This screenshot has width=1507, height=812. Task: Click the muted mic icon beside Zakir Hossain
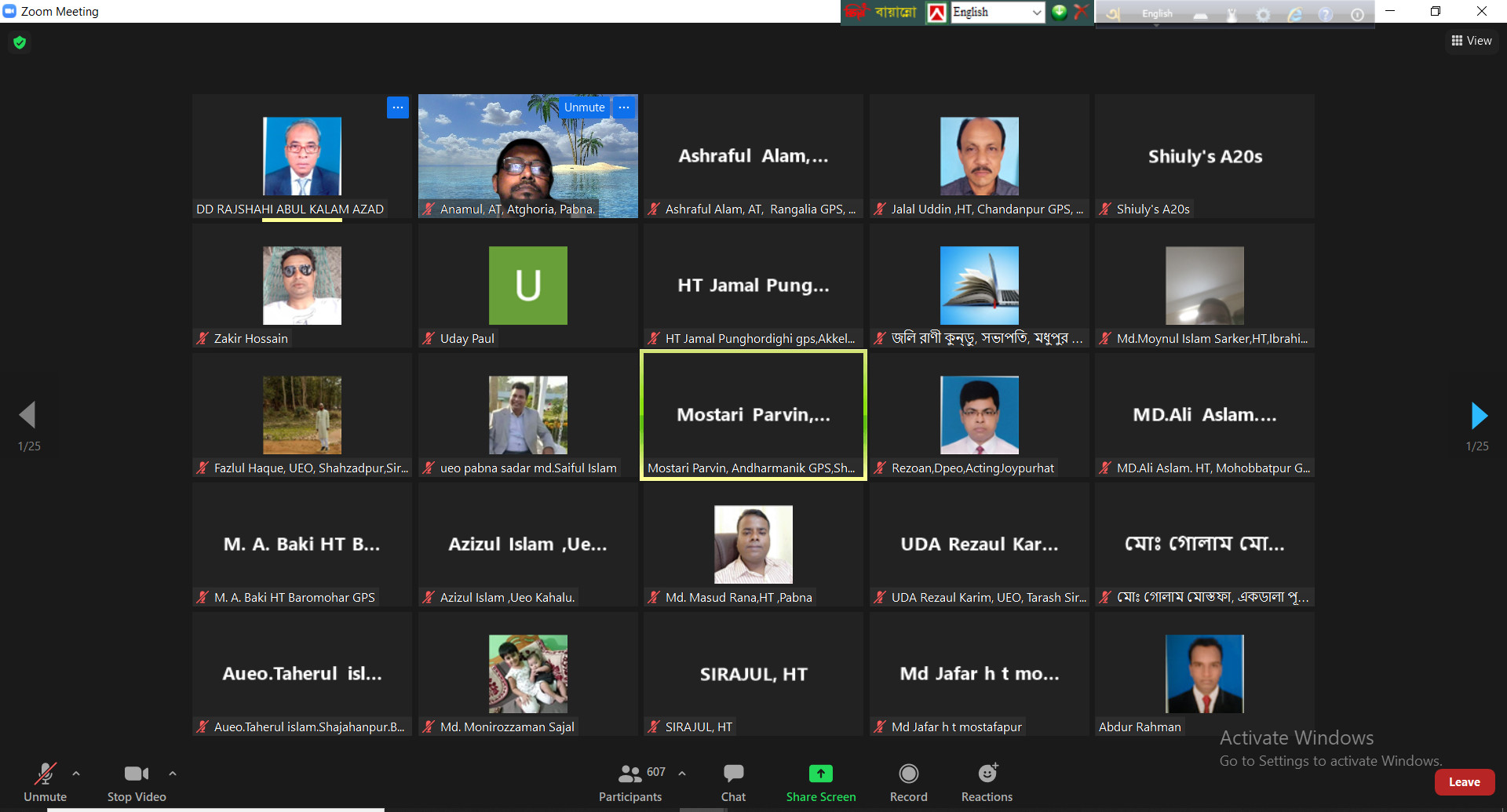(x=203, y=338)
